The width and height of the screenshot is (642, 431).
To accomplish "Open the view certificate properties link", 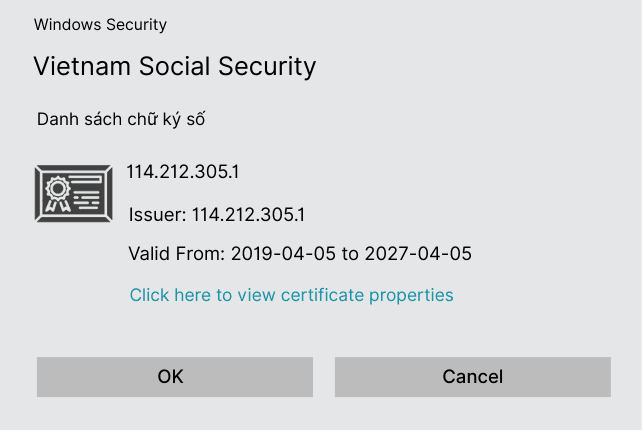I will click(292, 295).
